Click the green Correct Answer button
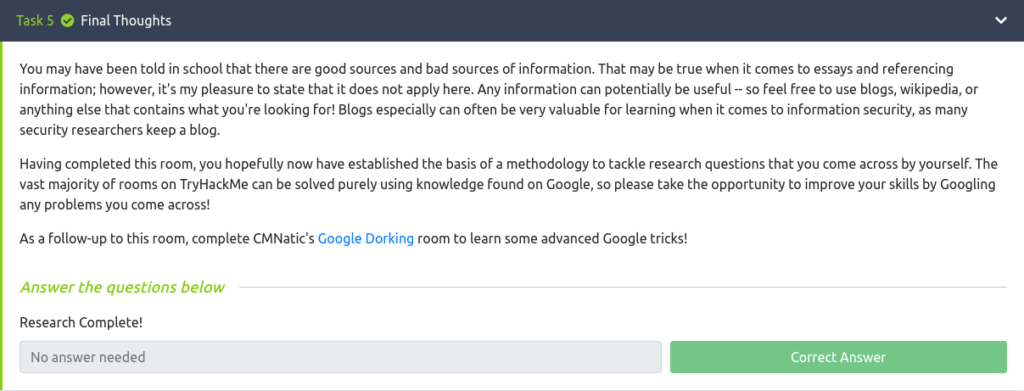Image resolution: width=1024 pixels, height=391 pixels. (x=839, y=357)
